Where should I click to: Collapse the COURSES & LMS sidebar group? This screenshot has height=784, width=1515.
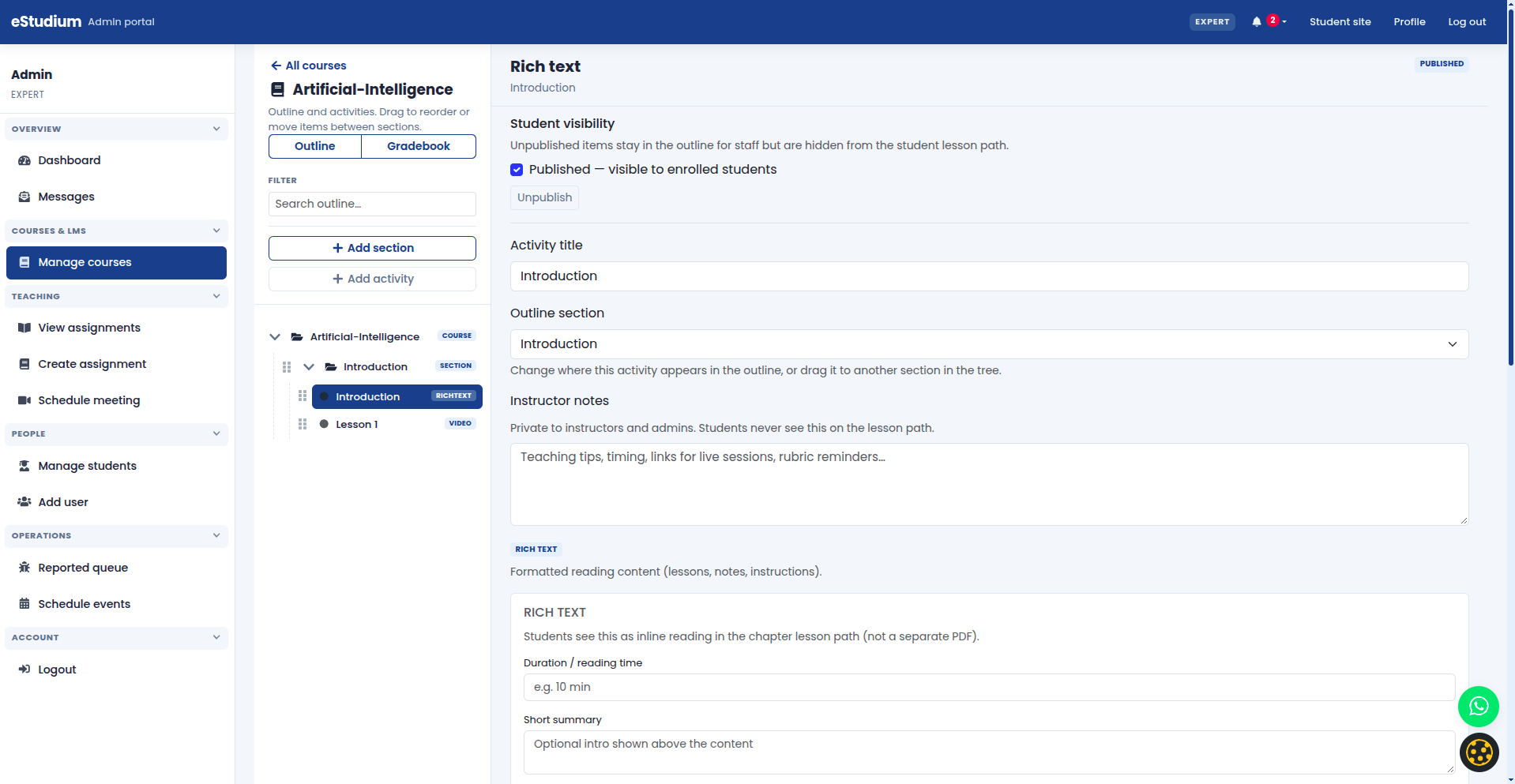[x=216, y=231]
